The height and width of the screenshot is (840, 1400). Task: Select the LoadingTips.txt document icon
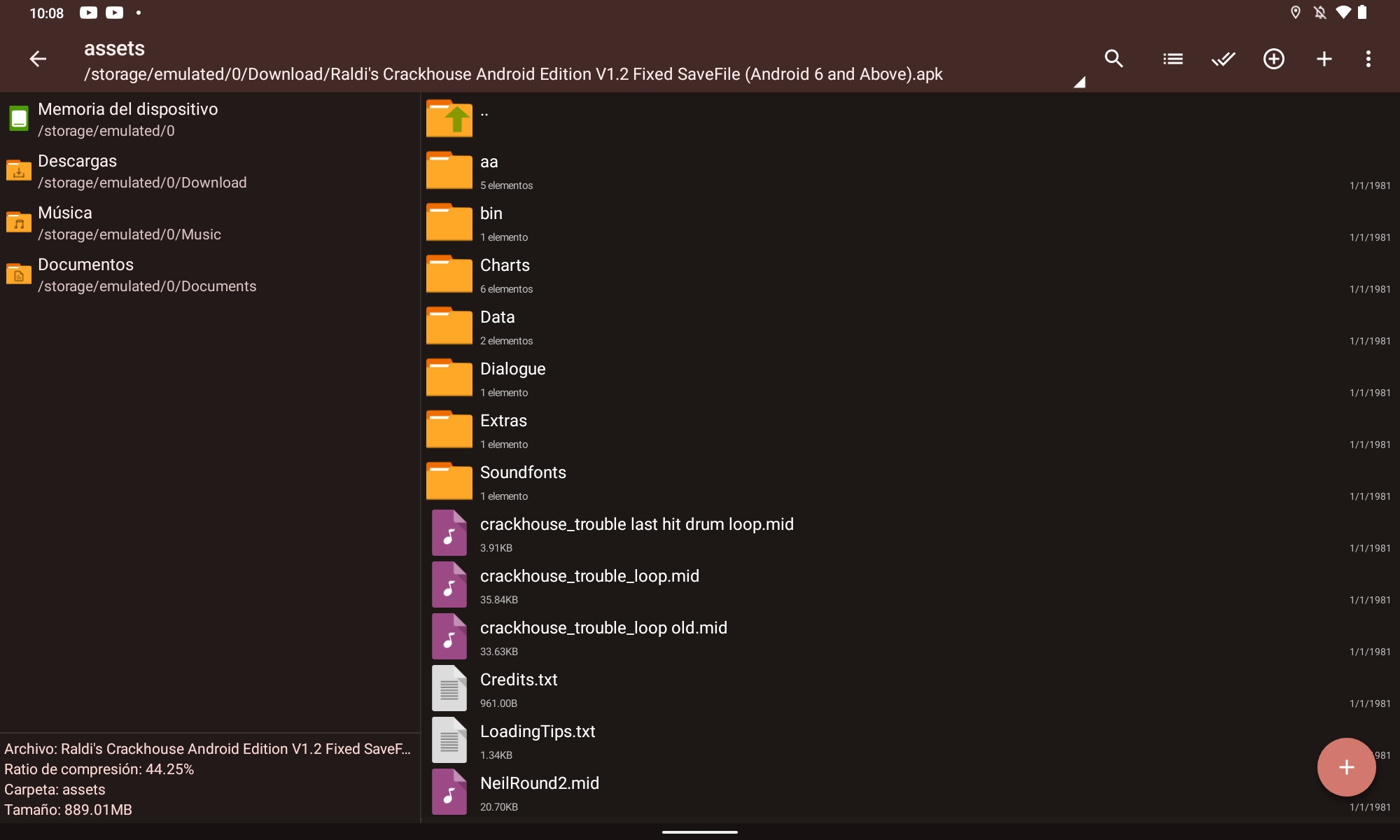[x=449, y=740]
